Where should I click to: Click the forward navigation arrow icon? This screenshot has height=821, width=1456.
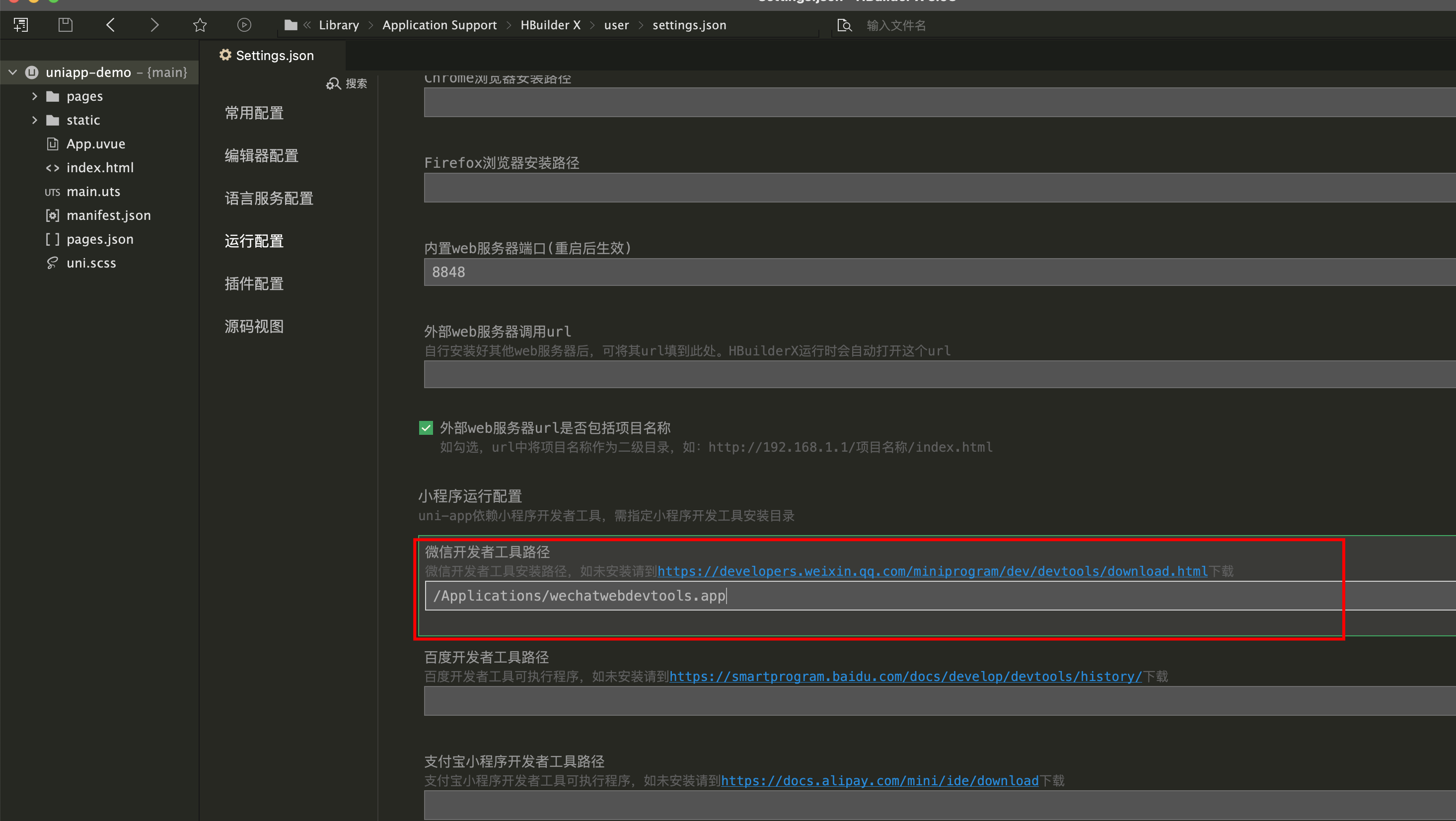point(154,24)
